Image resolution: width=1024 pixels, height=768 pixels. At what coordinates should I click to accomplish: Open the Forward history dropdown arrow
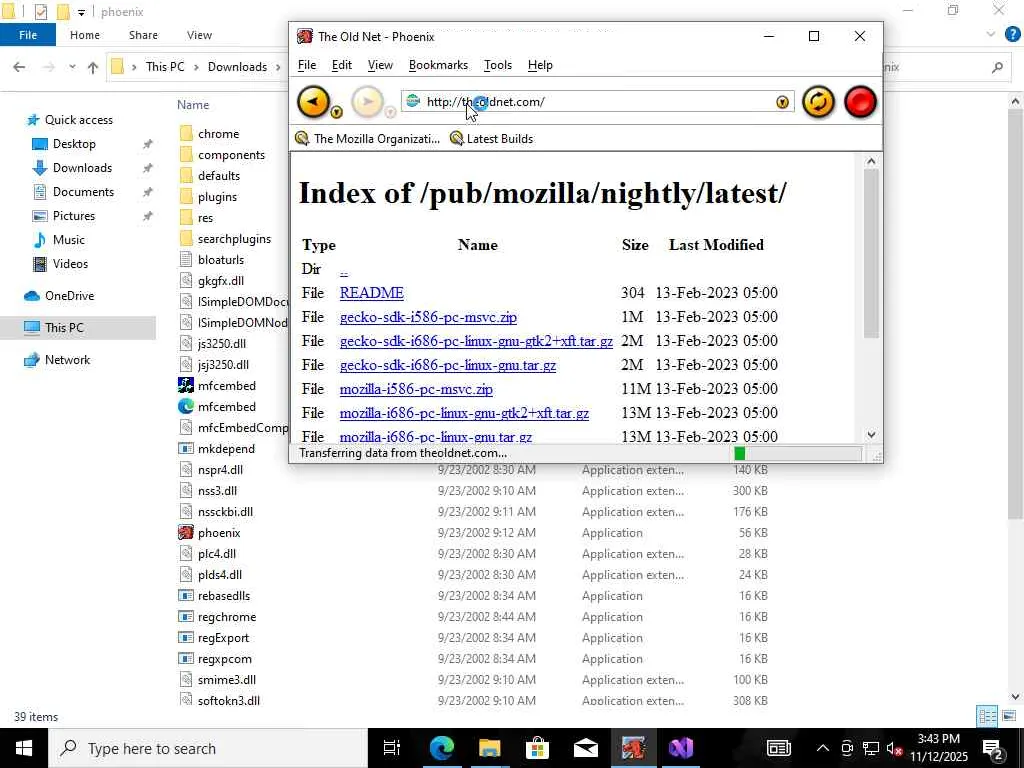[x=390, y=112]
